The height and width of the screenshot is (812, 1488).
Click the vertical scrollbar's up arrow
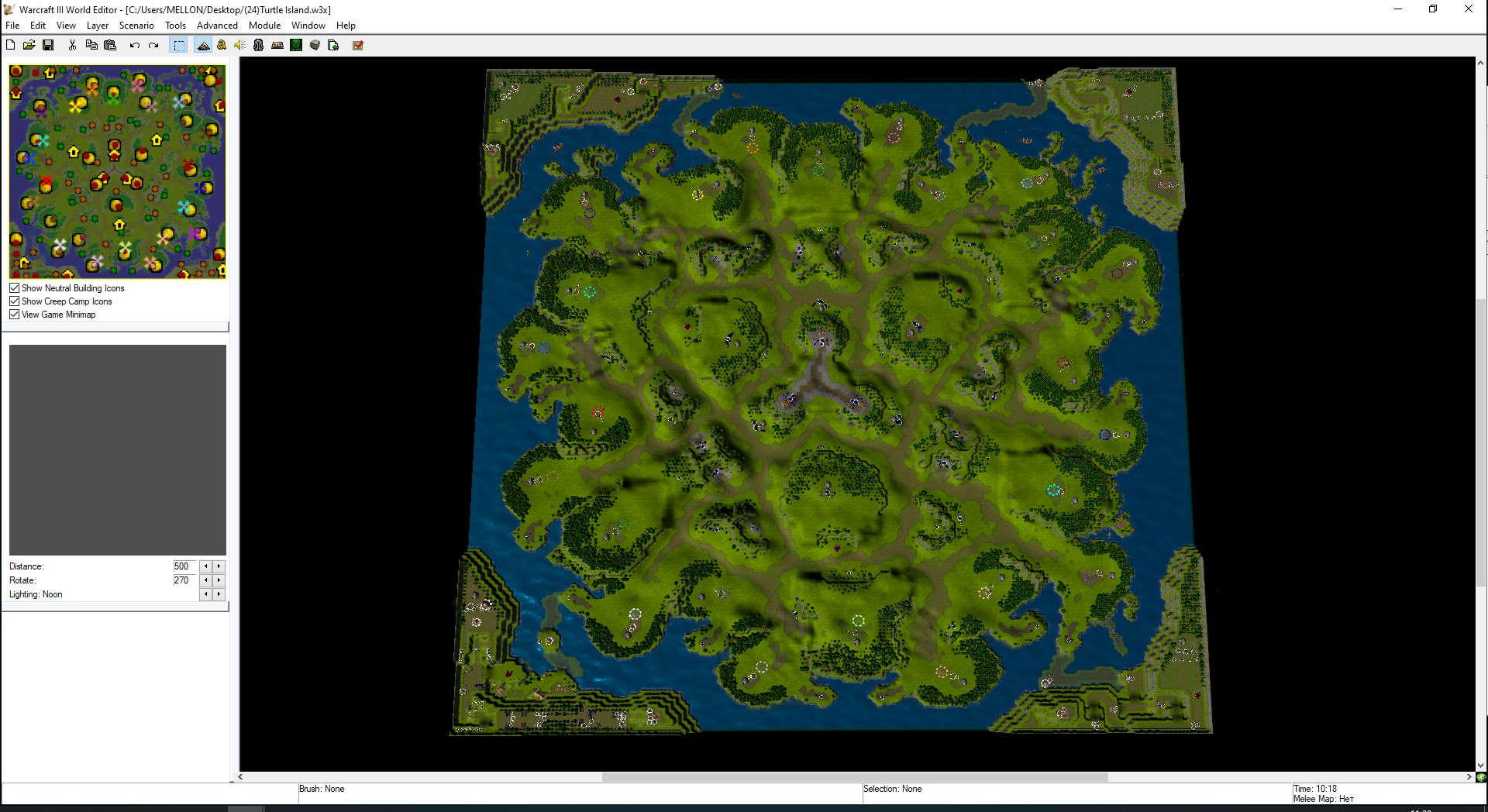point(1481,62)
